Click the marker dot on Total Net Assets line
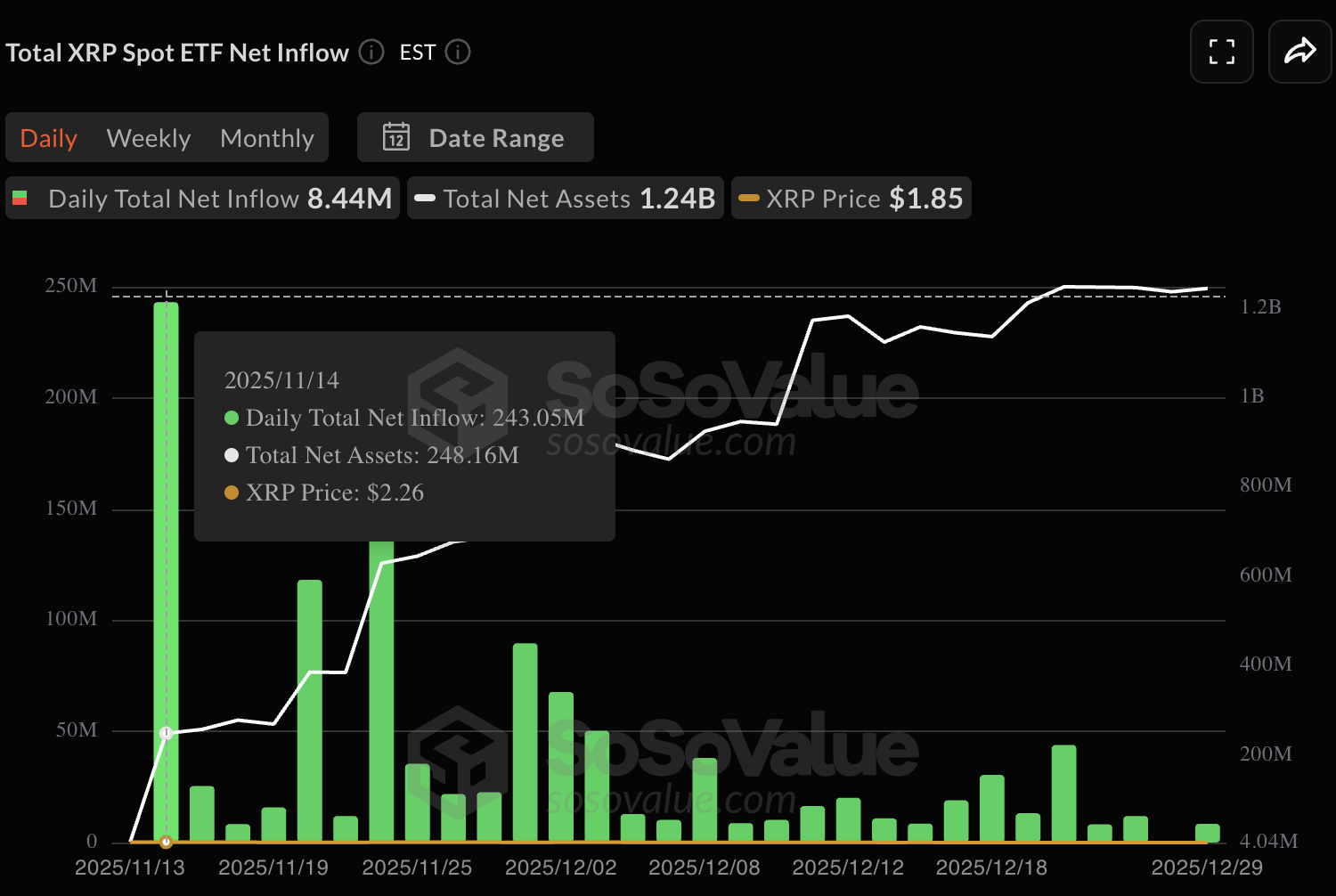Viewport: 1336px width, 896px height. (166, 731)
